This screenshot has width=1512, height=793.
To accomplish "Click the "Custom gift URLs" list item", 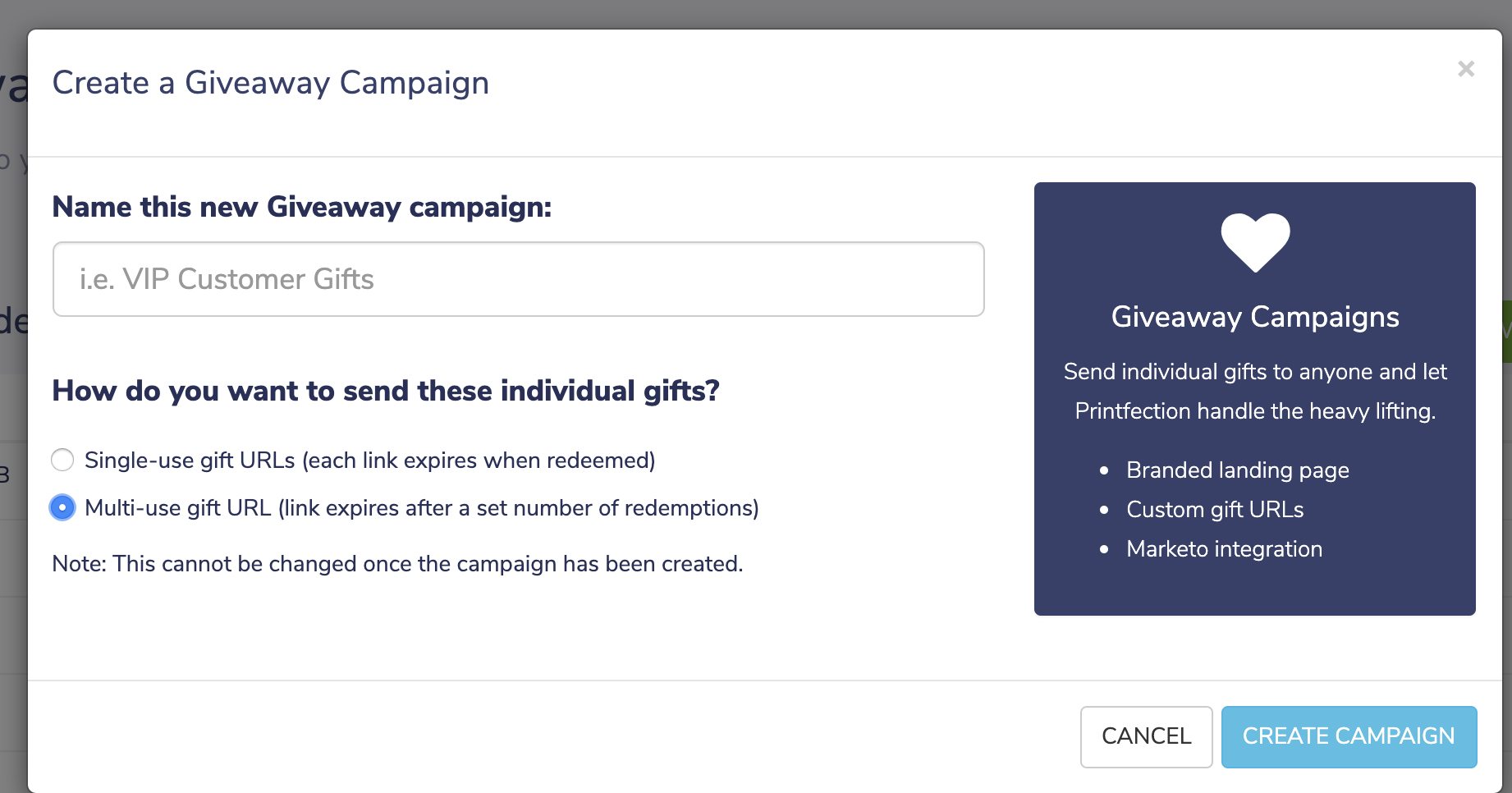I will coord(1215,510).
